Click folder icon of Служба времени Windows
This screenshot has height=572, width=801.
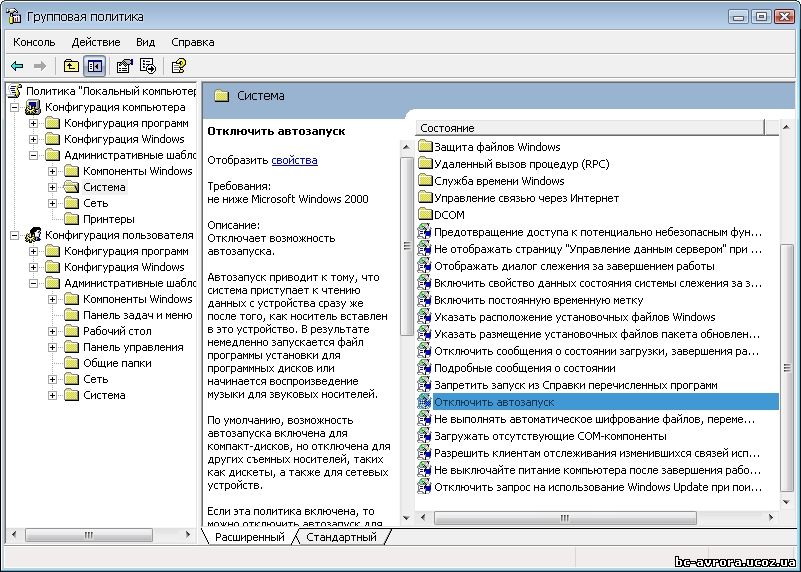(x=425, y=181)
